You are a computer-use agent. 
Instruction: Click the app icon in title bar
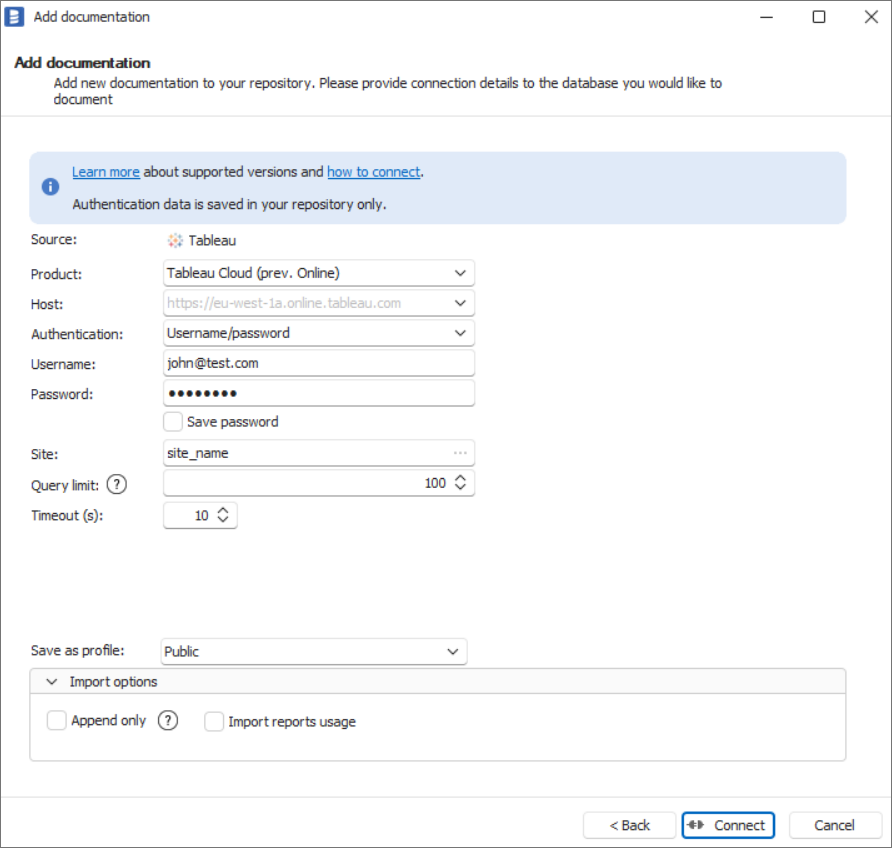tap(14, 16)
